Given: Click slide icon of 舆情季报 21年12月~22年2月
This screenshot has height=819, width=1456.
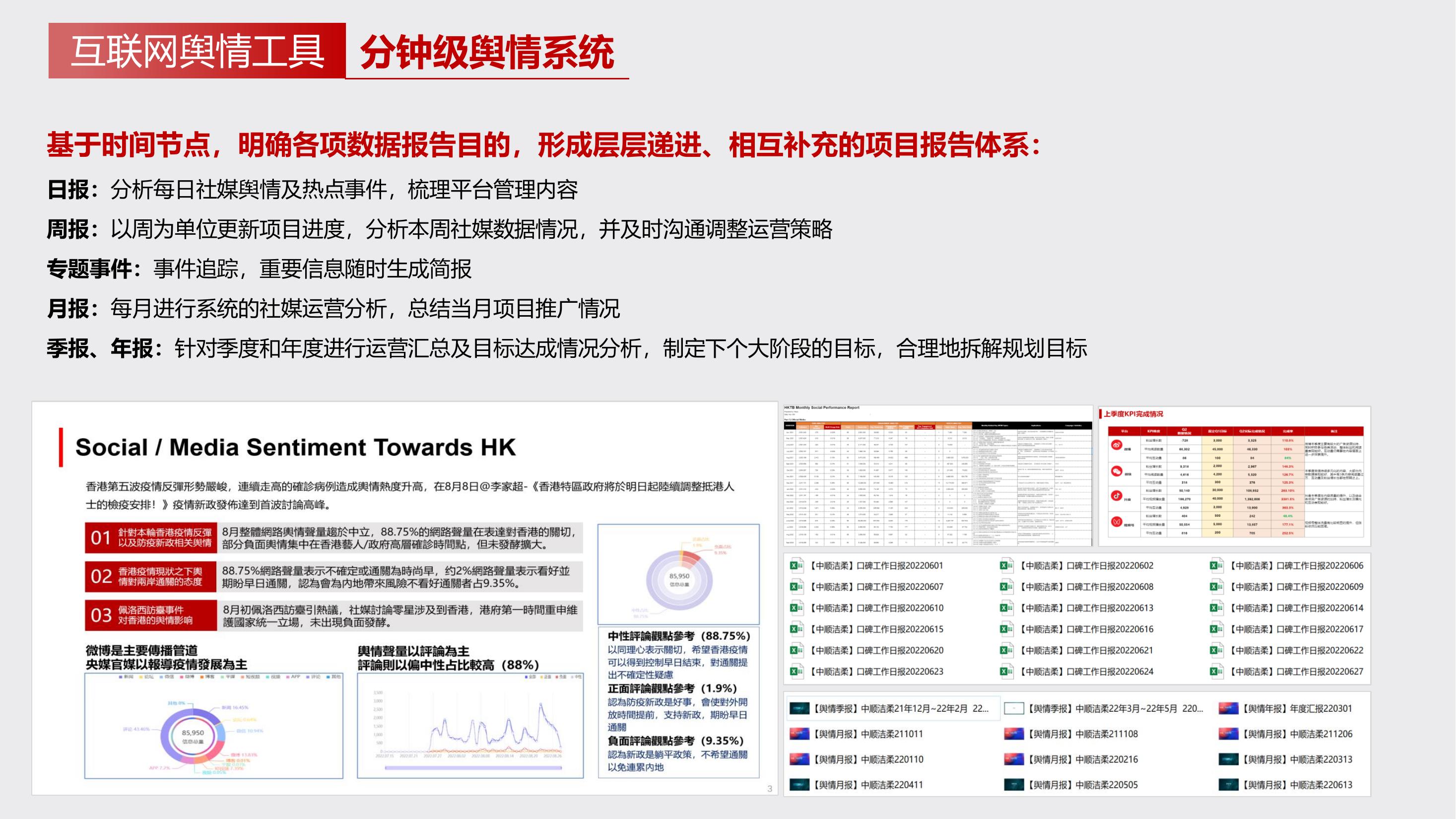Looking at the screenshot, I should click(x=799, y=708).
